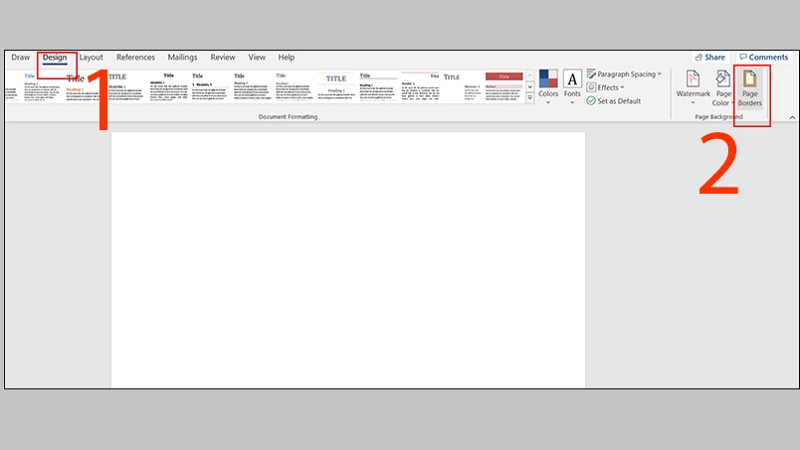Open the theme Fonts dropdown
800x450 pixels.
572,87
